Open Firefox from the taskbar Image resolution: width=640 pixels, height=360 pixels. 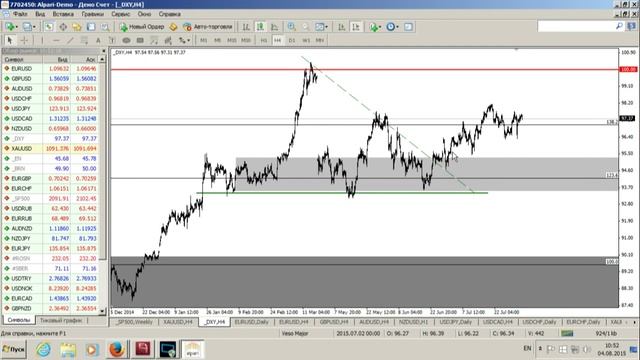[x=116, y=349]
